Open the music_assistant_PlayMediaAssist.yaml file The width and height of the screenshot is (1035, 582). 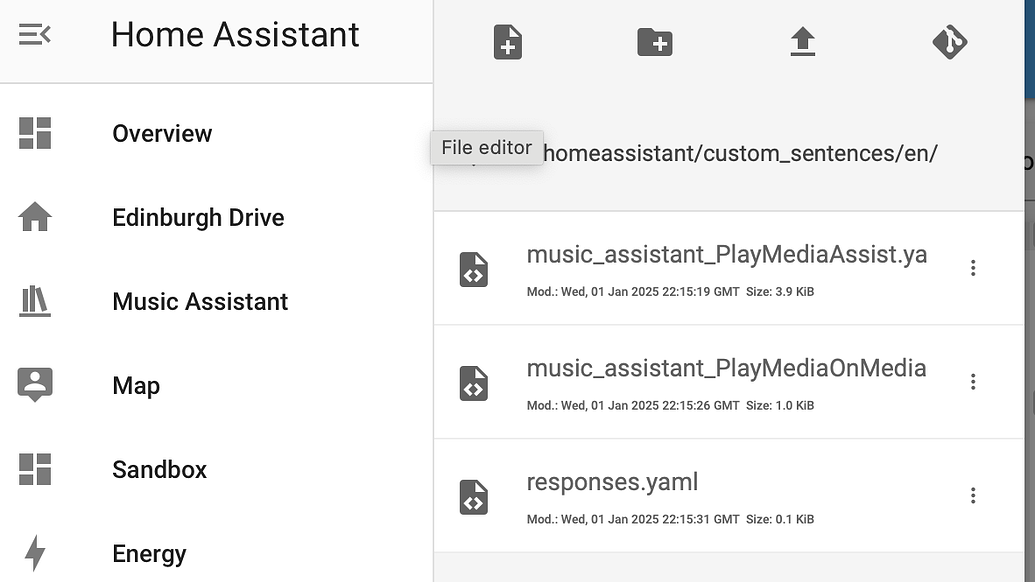(x=727, y=254)
